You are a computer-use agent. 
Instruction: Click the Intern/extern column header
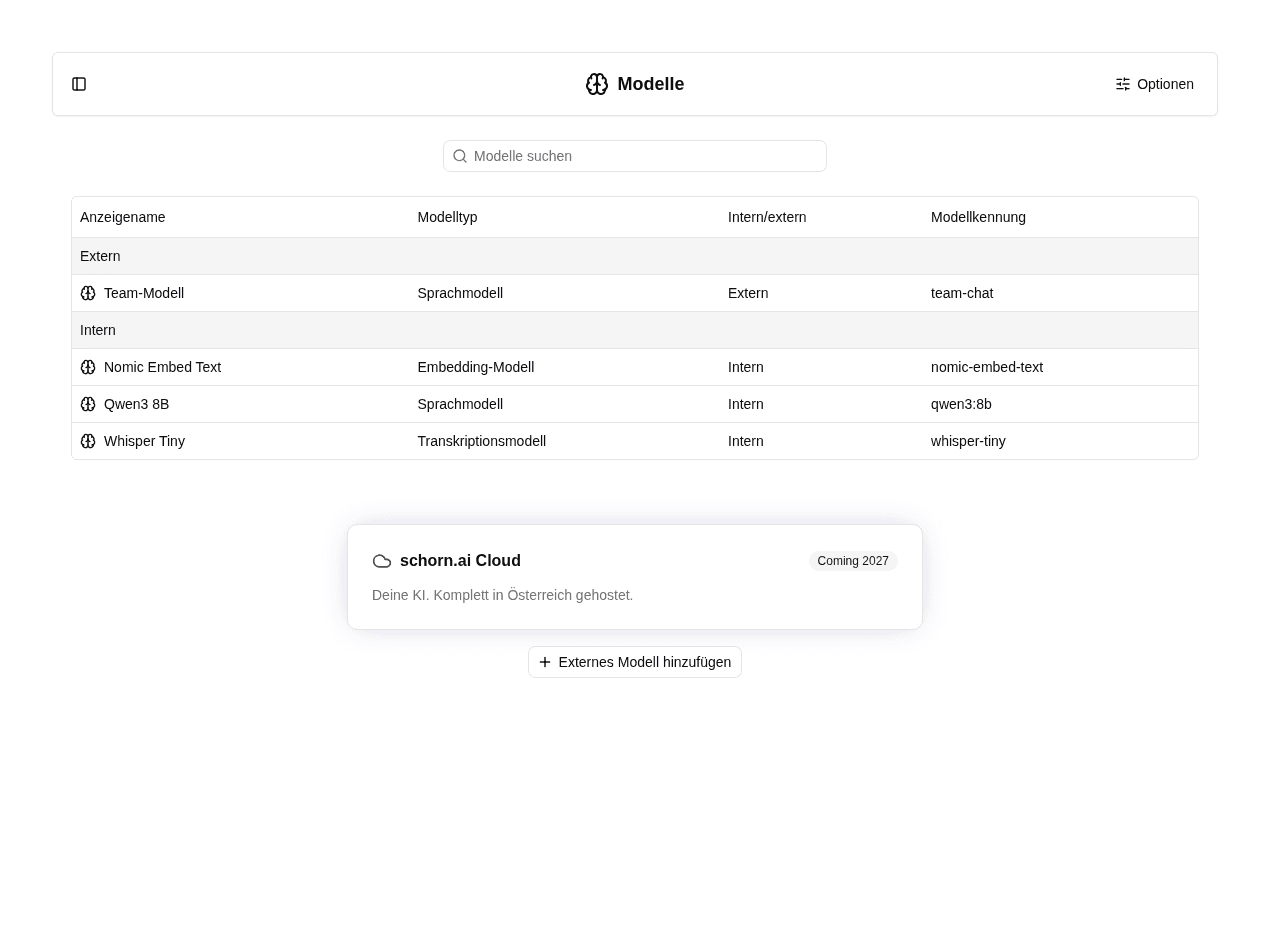coord(767,217)
